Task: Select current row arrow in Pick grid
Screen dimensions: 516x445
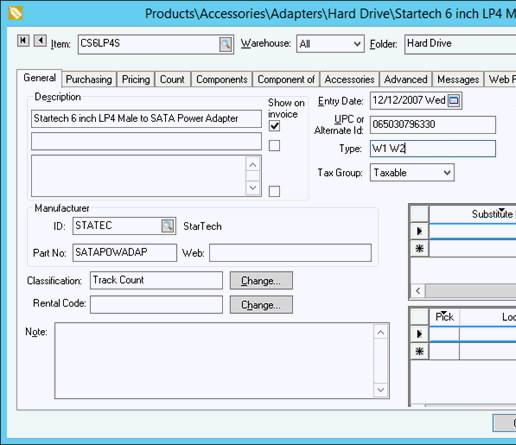Action: click(x=419, y=334)
